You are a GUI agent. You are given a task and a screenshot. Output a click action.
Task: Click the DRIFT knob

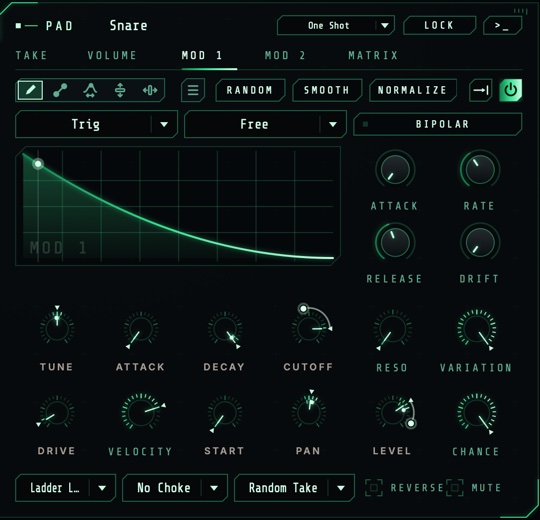click(480, 242)
